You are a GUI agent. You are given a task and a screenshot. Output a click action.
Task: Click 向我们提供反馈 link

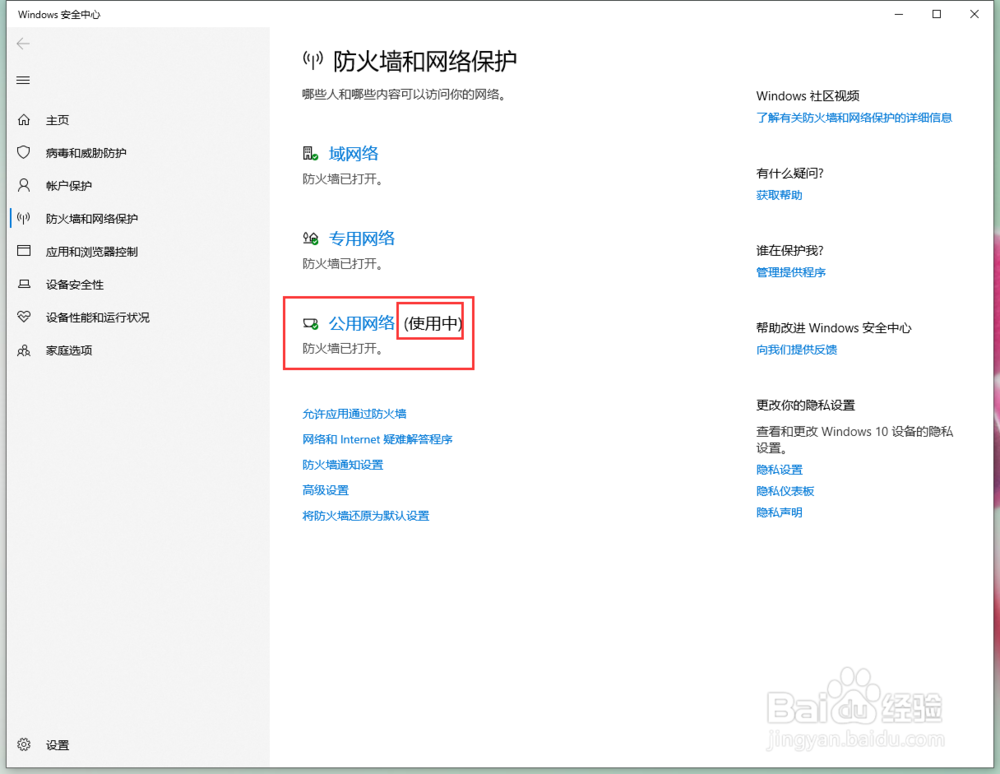point(797,349)
